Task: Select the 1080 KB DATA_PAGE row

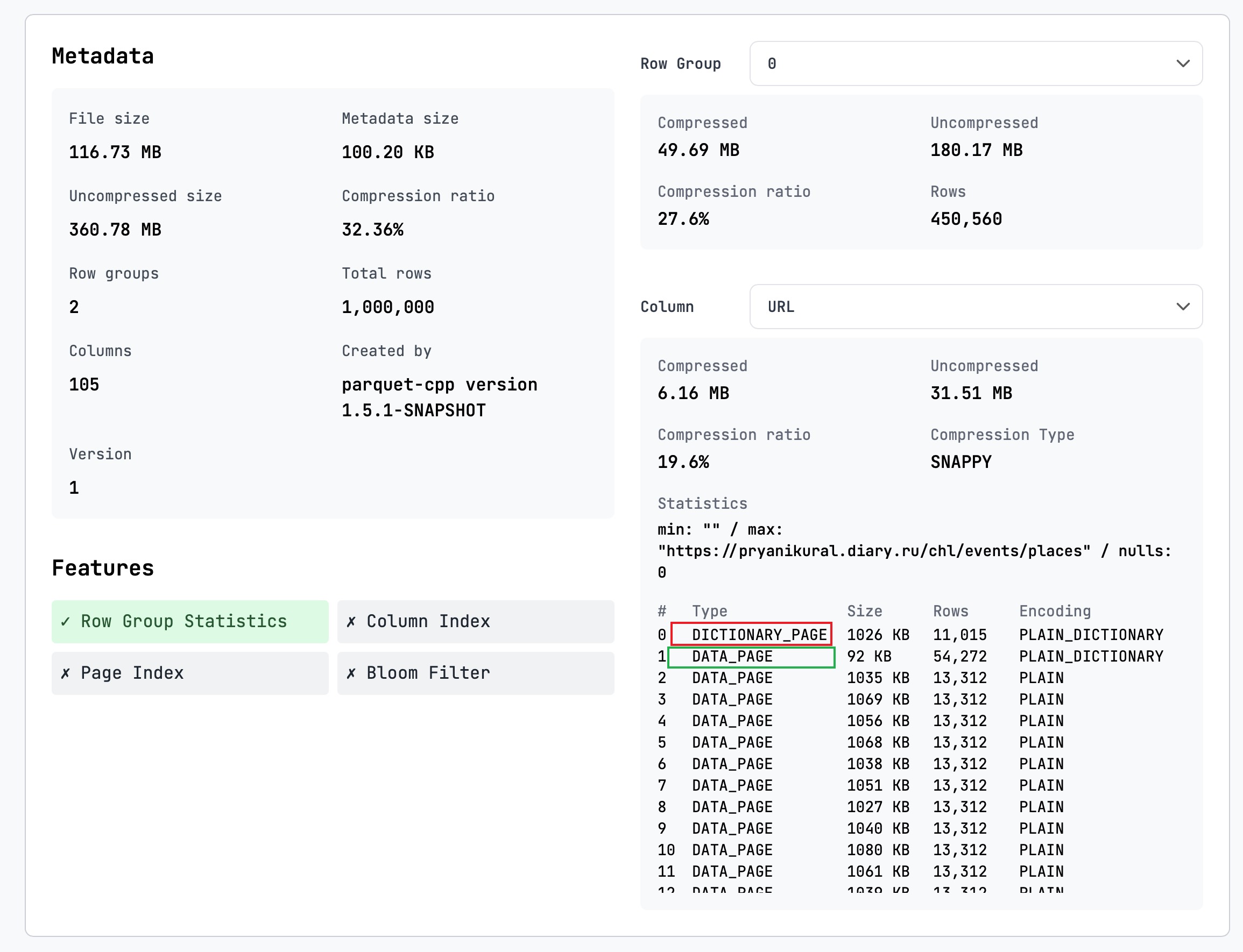Action: [878, 850]
